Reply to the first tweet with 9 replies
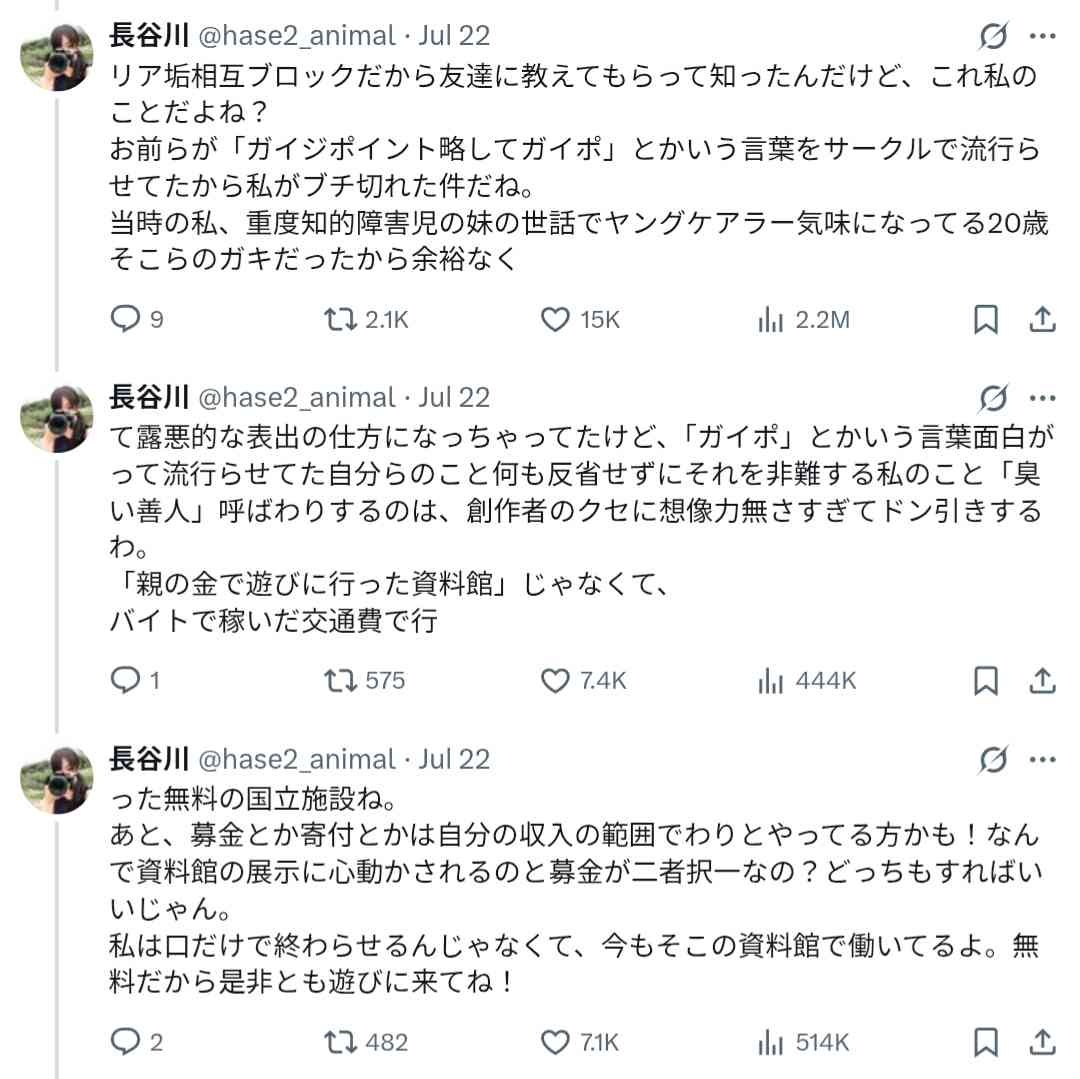 pyautogui.click(x=125, y=319)
